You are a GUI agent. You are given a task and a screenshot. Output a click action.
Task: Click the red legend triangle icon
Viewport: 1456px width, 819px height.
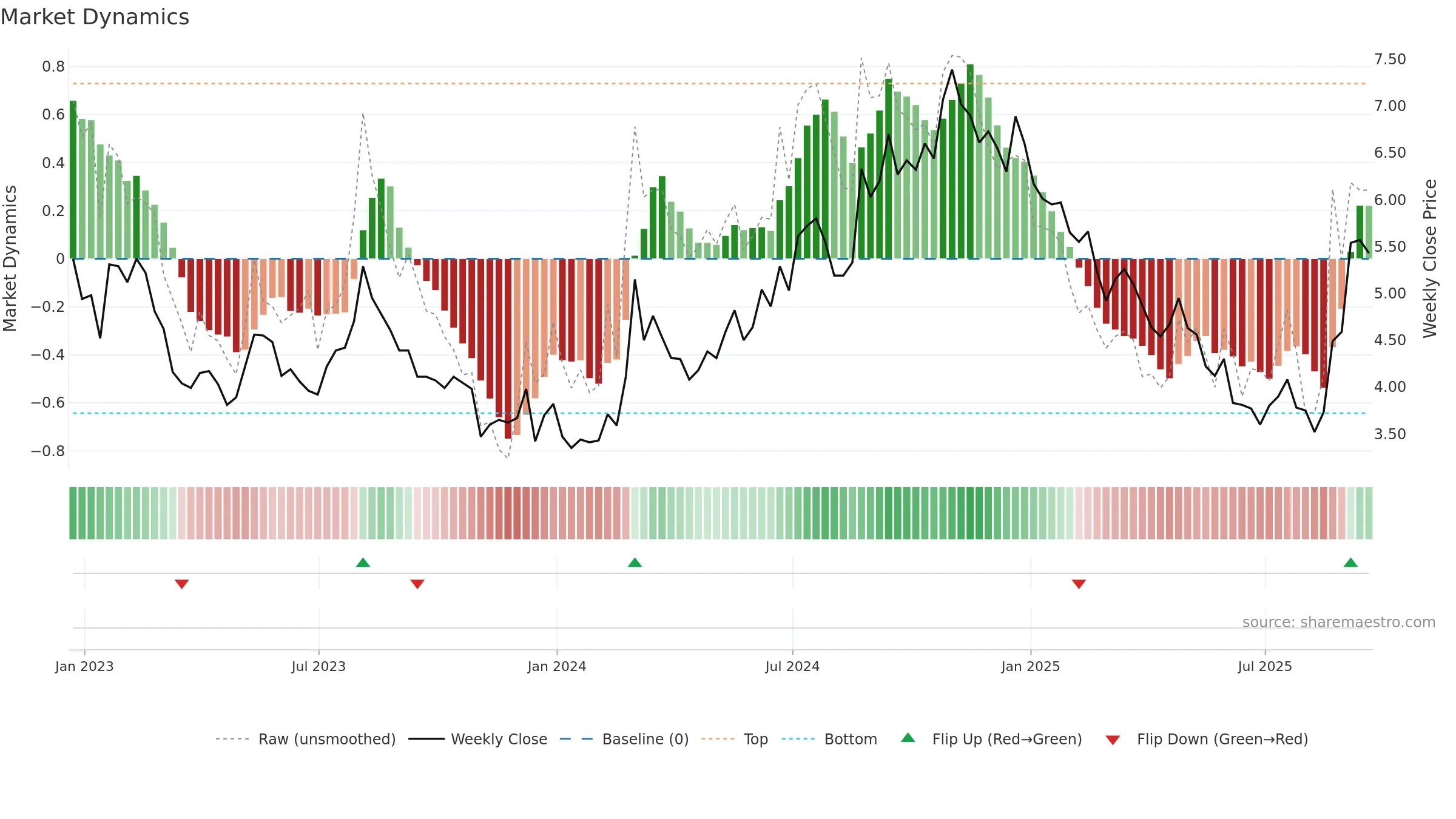click(1113, 740)
